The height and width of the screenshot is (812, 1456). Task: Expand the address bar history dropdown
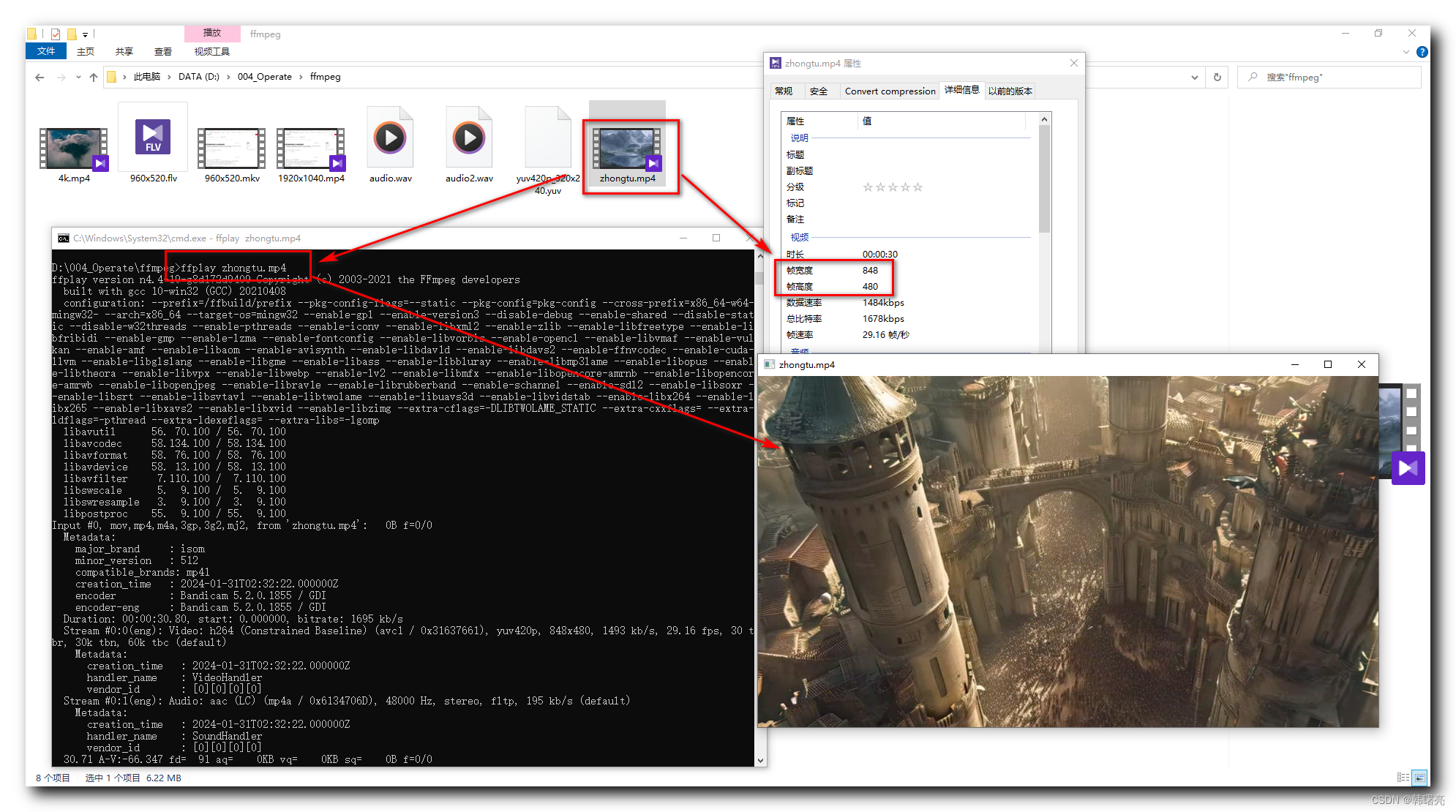click(1195, 77)
